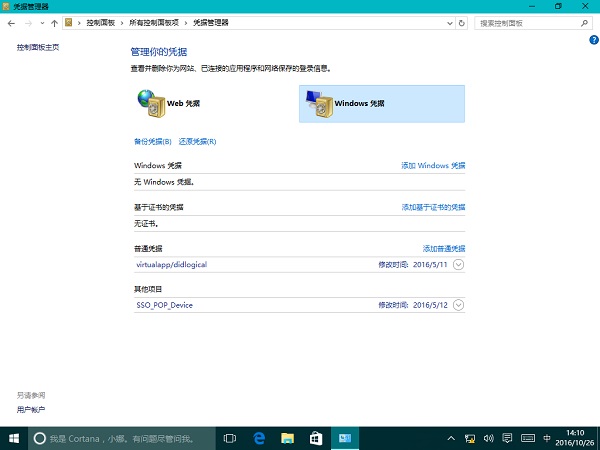600x450 pixels.
Task: Go up one level with up arrow
Action: (54, 22)
